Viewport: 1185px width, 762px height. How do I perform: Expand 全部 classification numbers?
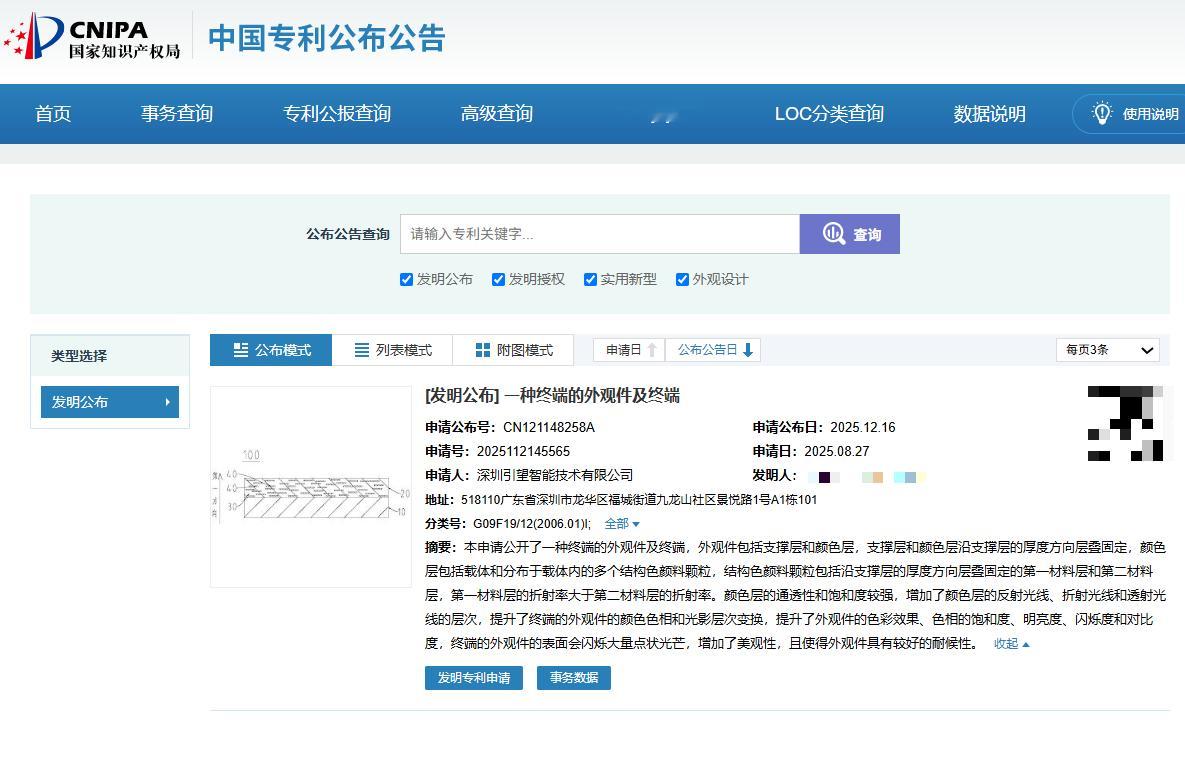(621, 524)
